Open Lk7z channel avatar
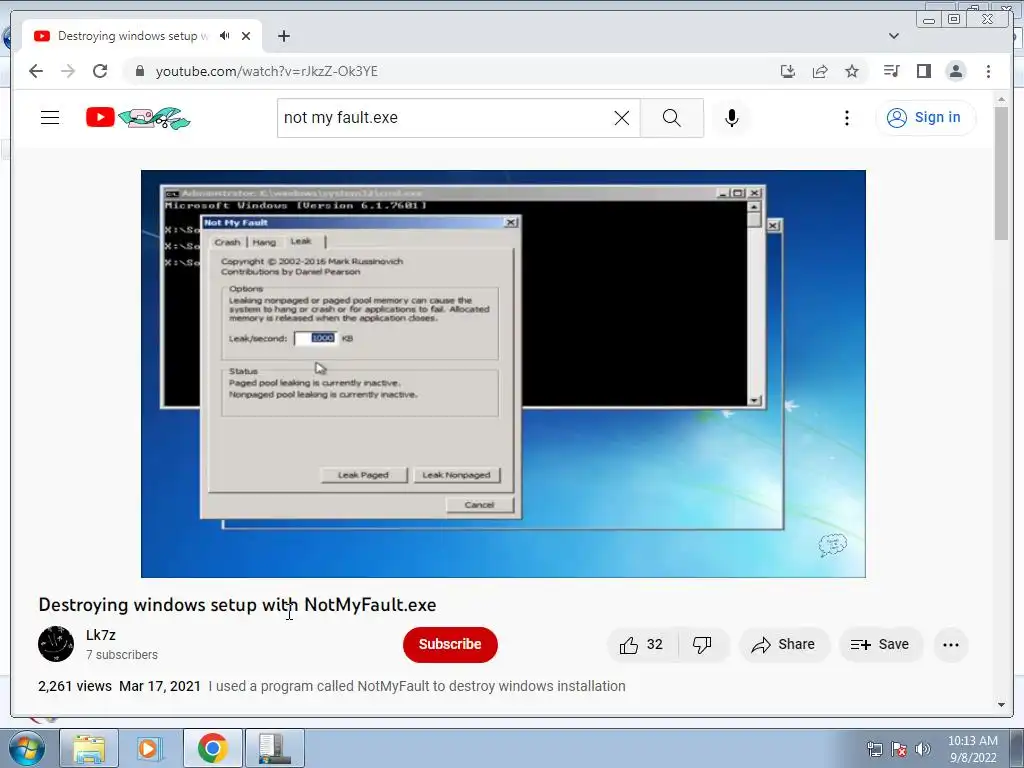 click(x=56, y=644)
